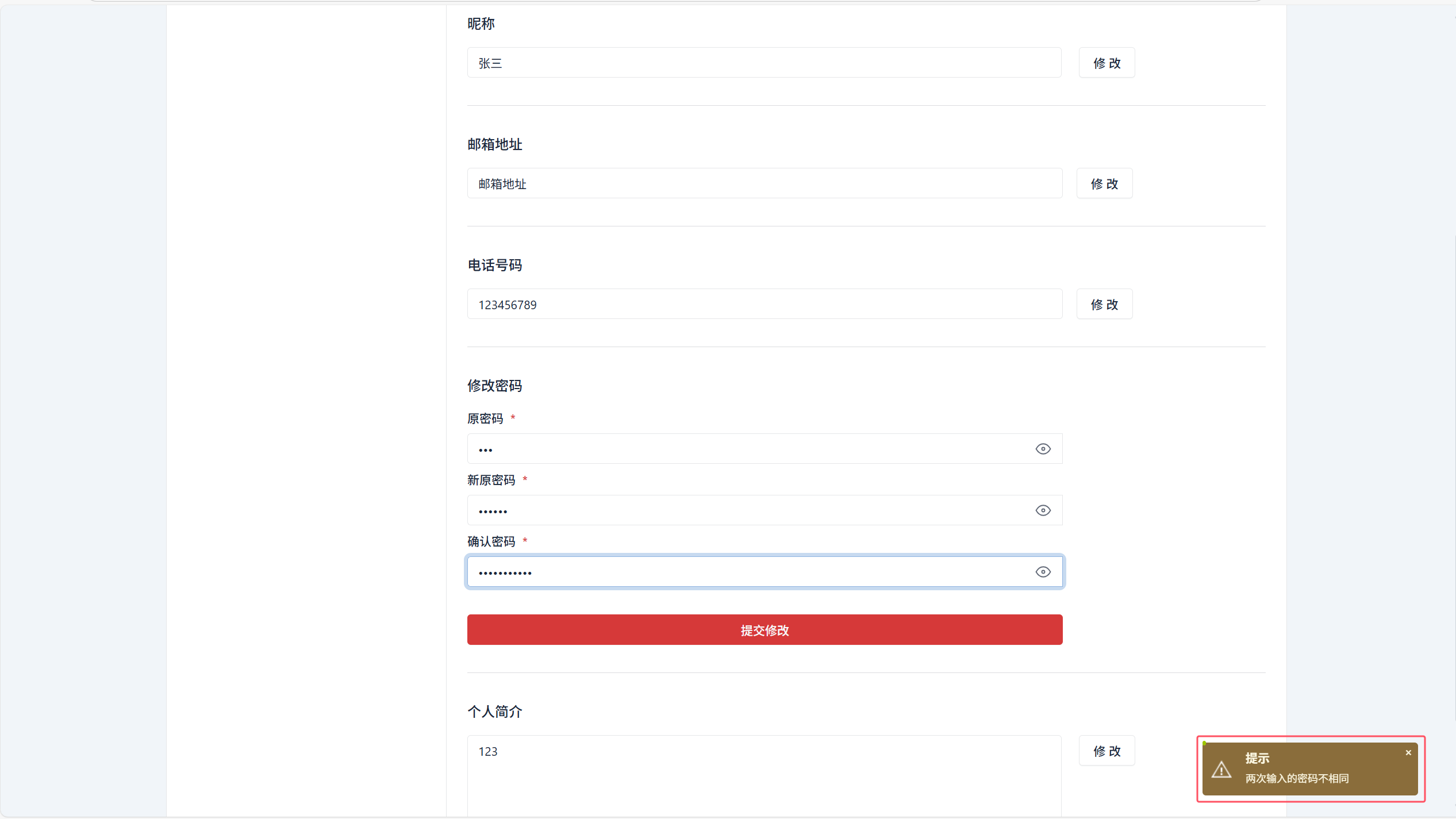1456x819 pixels.
Task: Click the 确认密码 input field
Action: [747, 572]
